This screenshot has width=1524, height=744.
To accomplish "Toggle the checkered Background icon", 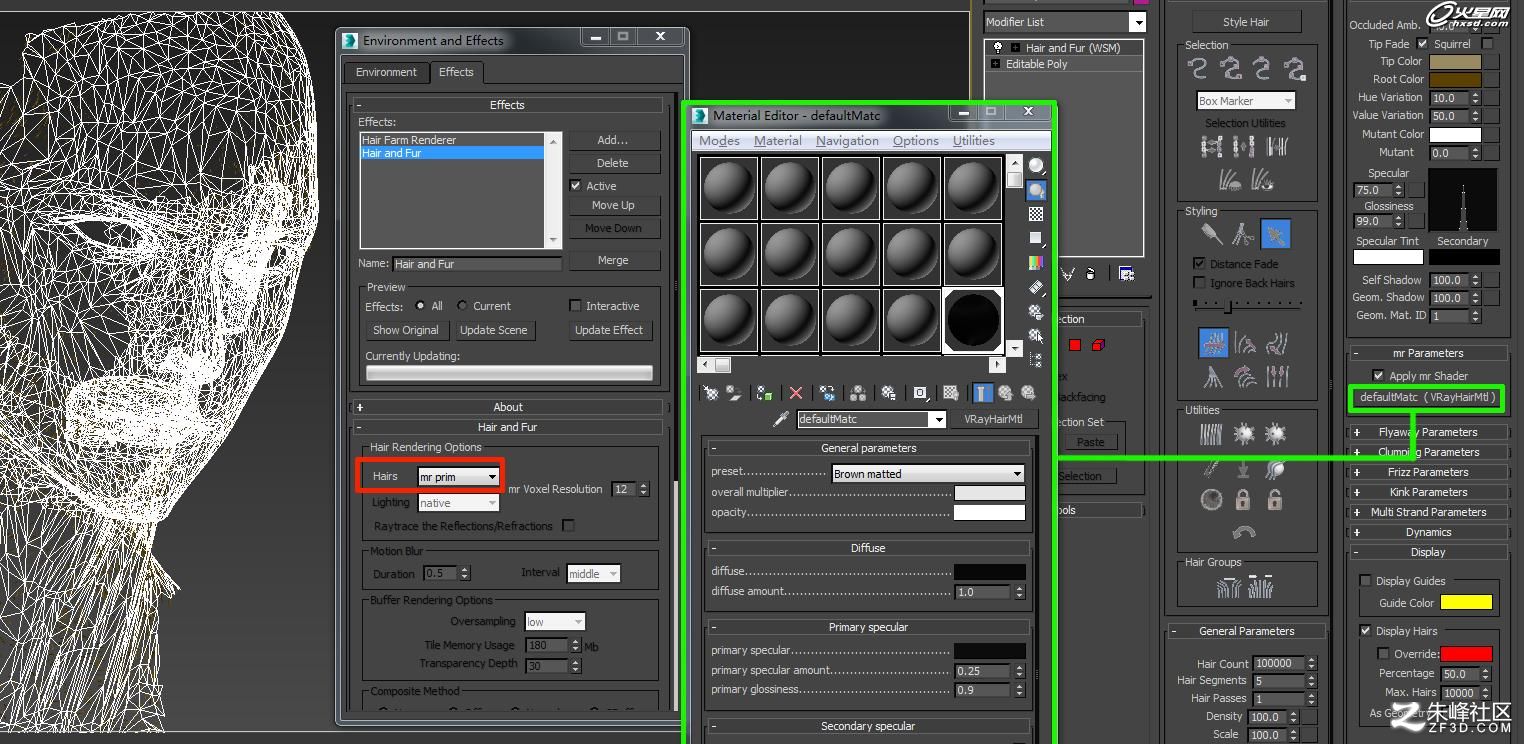I will pyautogui.click(x=1036, y=214).
